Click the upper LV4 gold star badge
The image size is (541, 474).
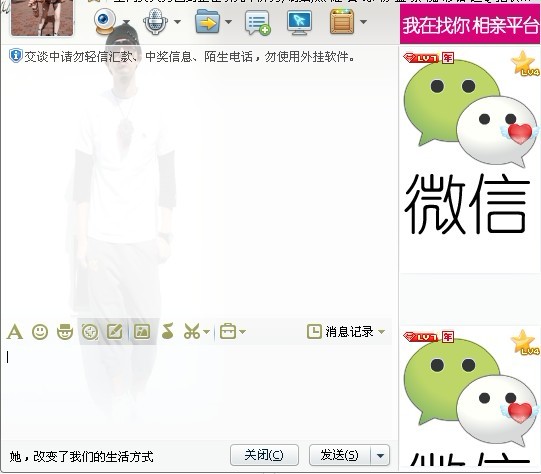click(524, 63)
